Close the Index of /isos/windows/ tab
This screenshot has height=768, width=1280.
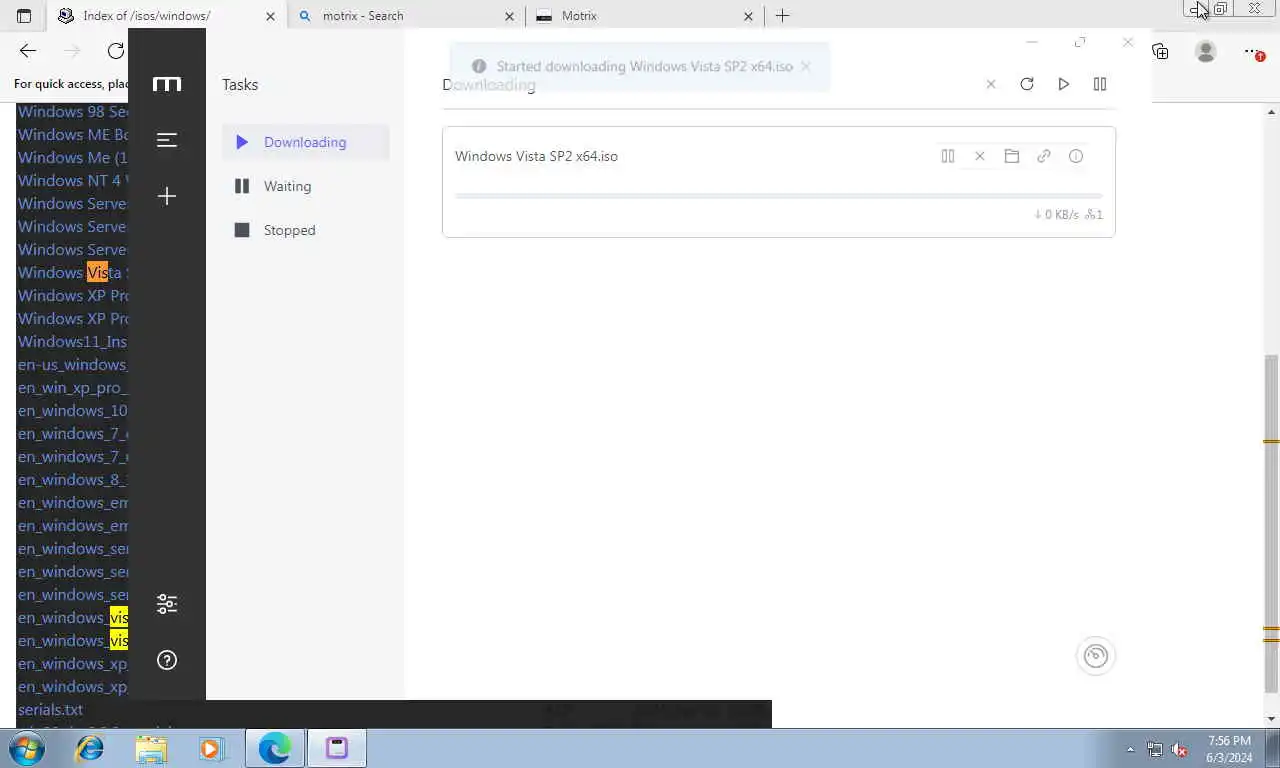pyautogui.click(x=270, y=16)
